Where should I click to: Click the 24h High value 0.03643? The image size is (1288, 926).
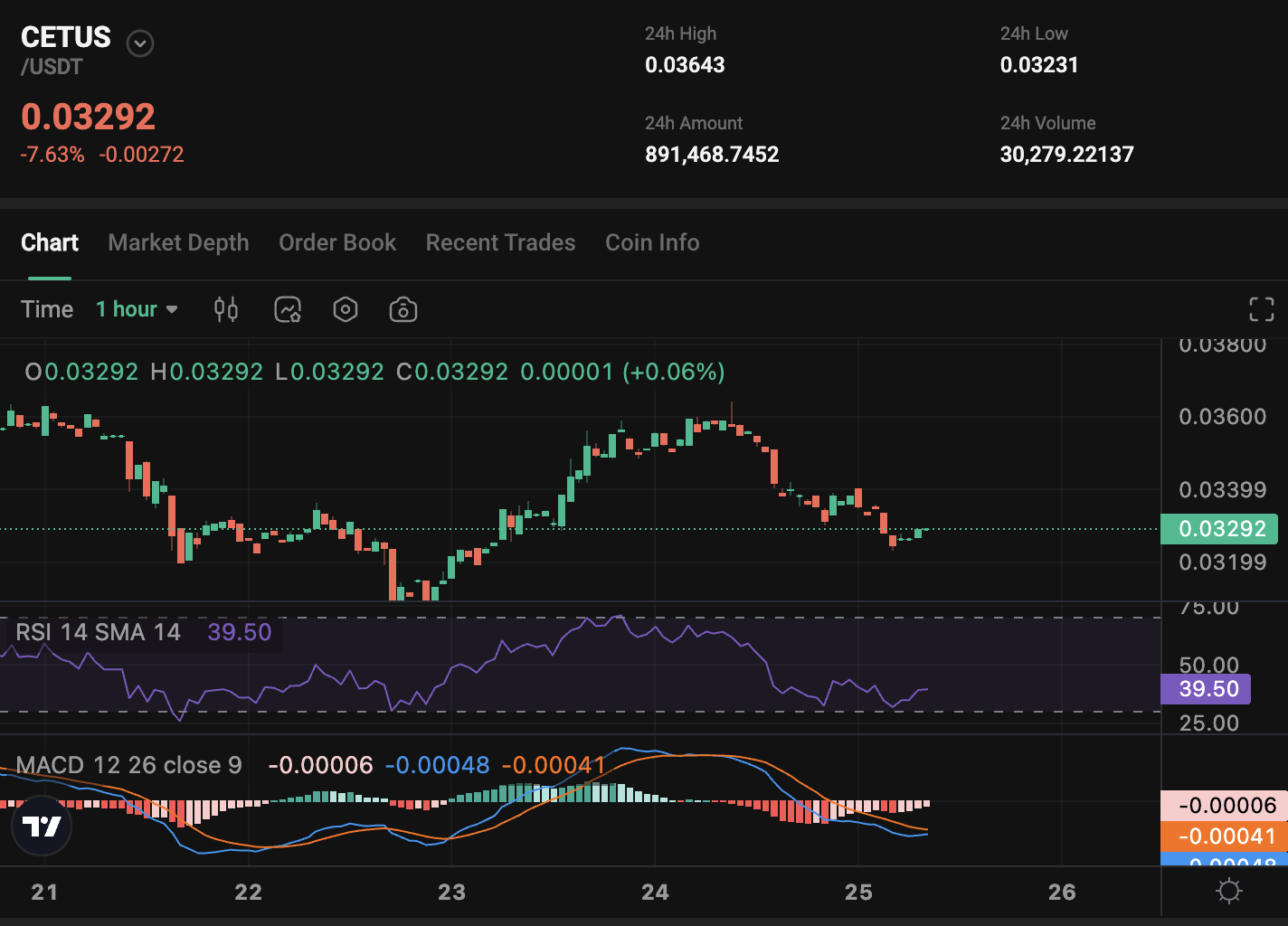685,65
